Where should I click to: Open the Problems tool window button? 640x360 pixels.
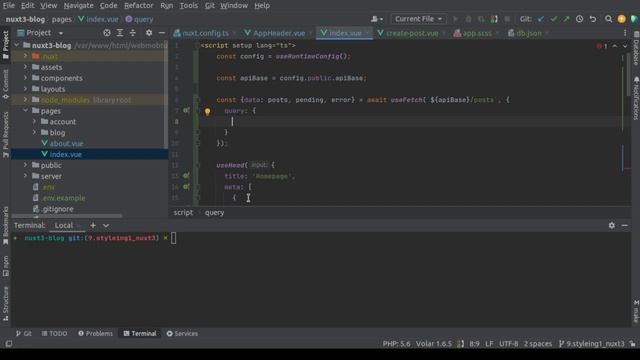pos(95,333)
